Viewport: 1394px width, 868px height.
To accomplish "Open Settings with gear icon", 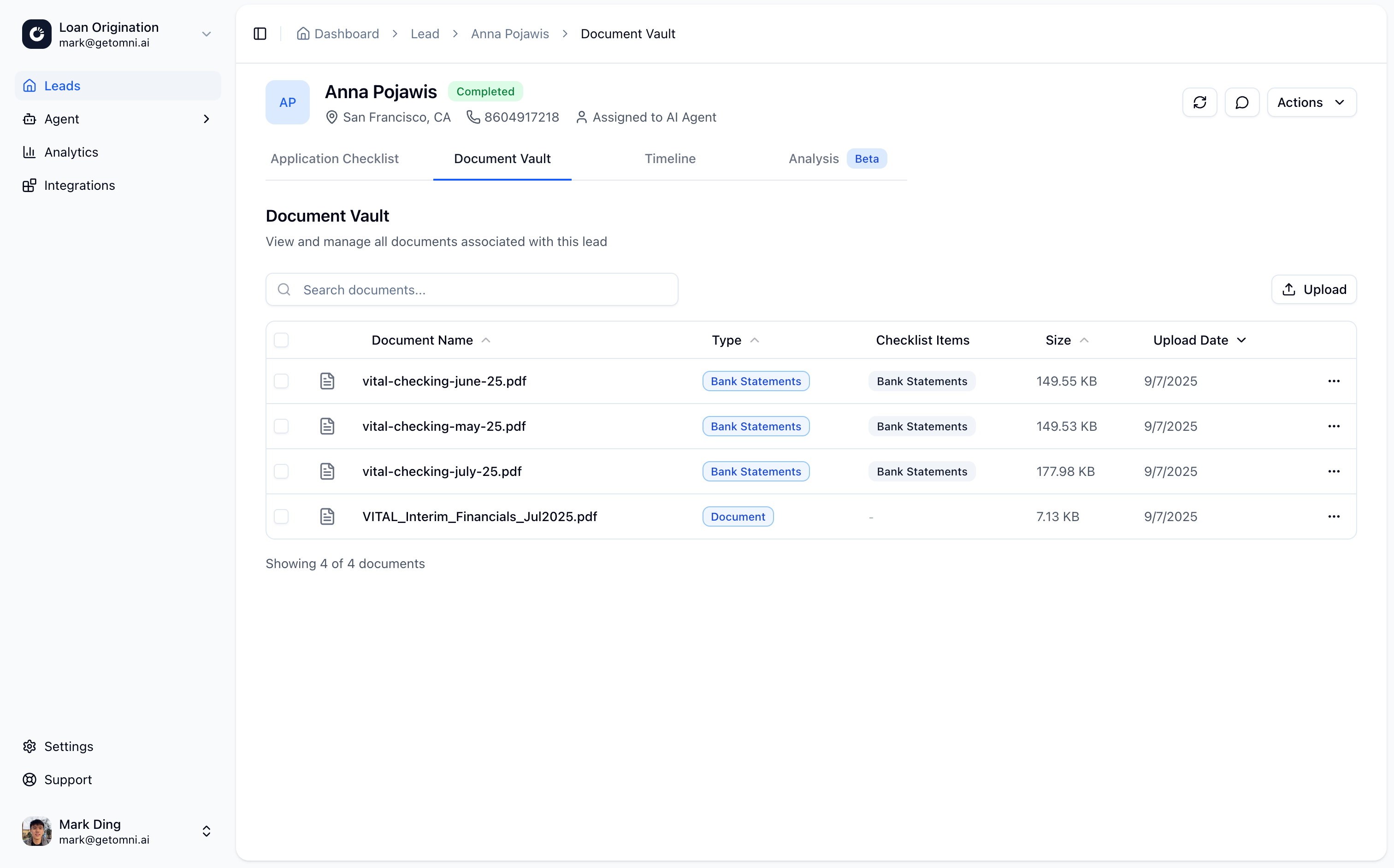I will (68, 746).
